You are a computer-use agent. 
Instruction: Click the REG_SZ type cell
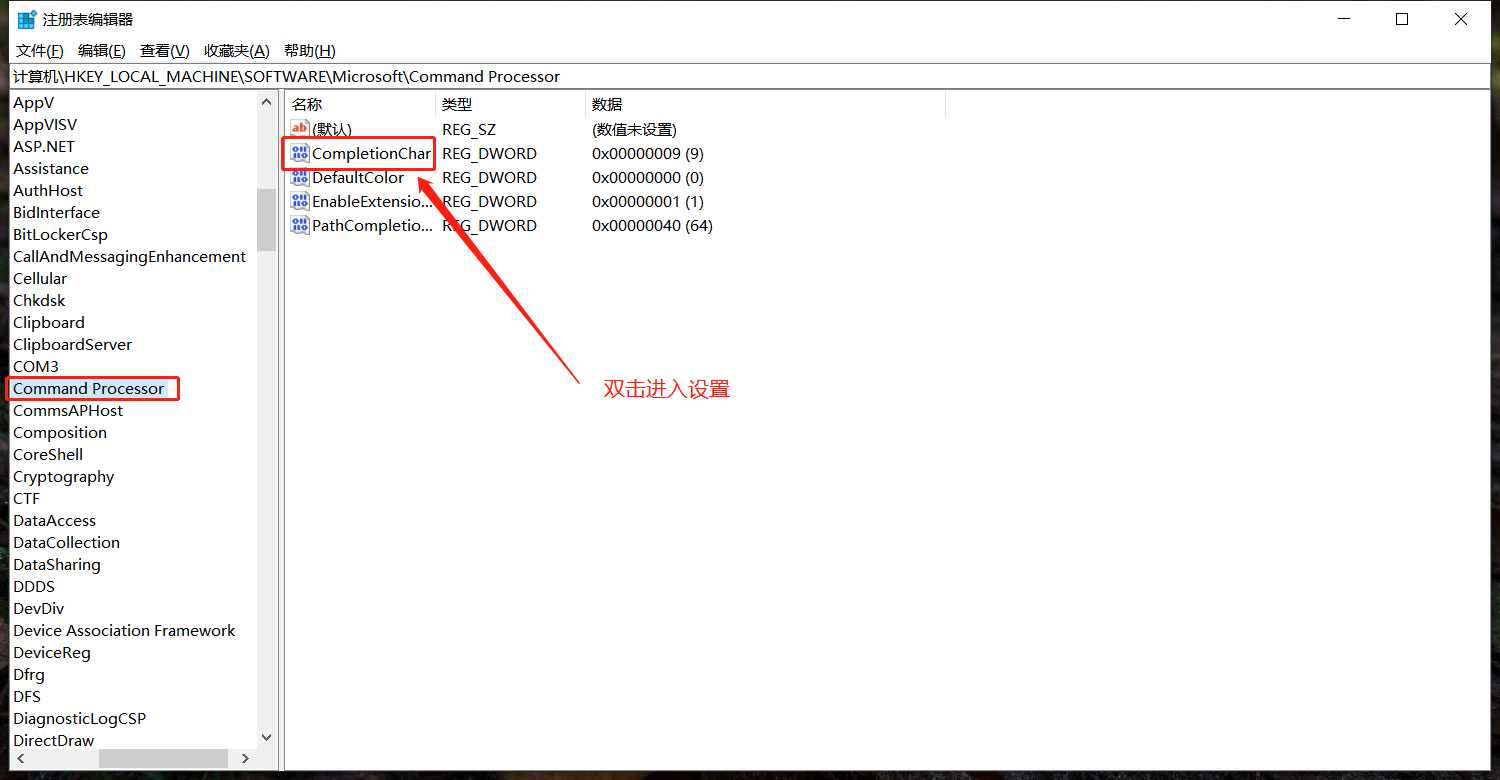469,129
